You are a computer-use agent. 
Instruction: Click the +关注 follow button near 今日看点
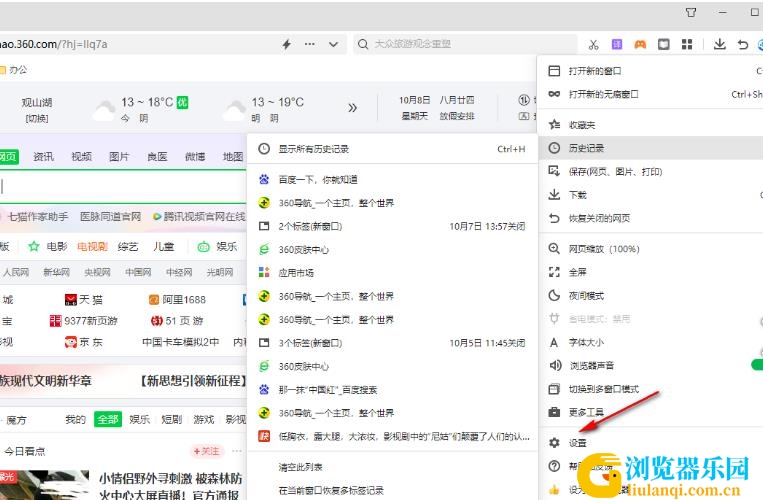pyautogui.click(x=206, y=451)
